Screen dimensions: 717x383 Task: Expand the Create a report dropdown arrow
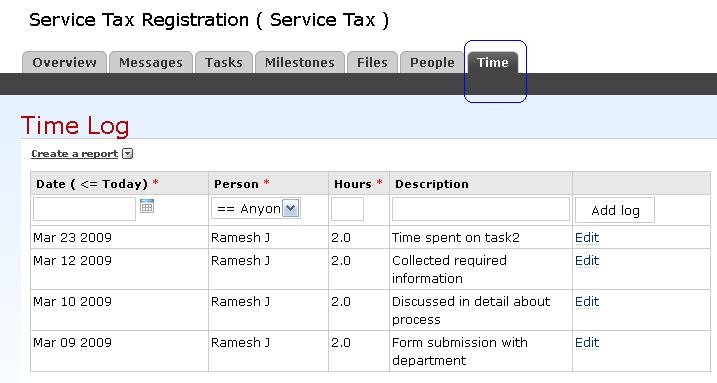pos(128,154)
